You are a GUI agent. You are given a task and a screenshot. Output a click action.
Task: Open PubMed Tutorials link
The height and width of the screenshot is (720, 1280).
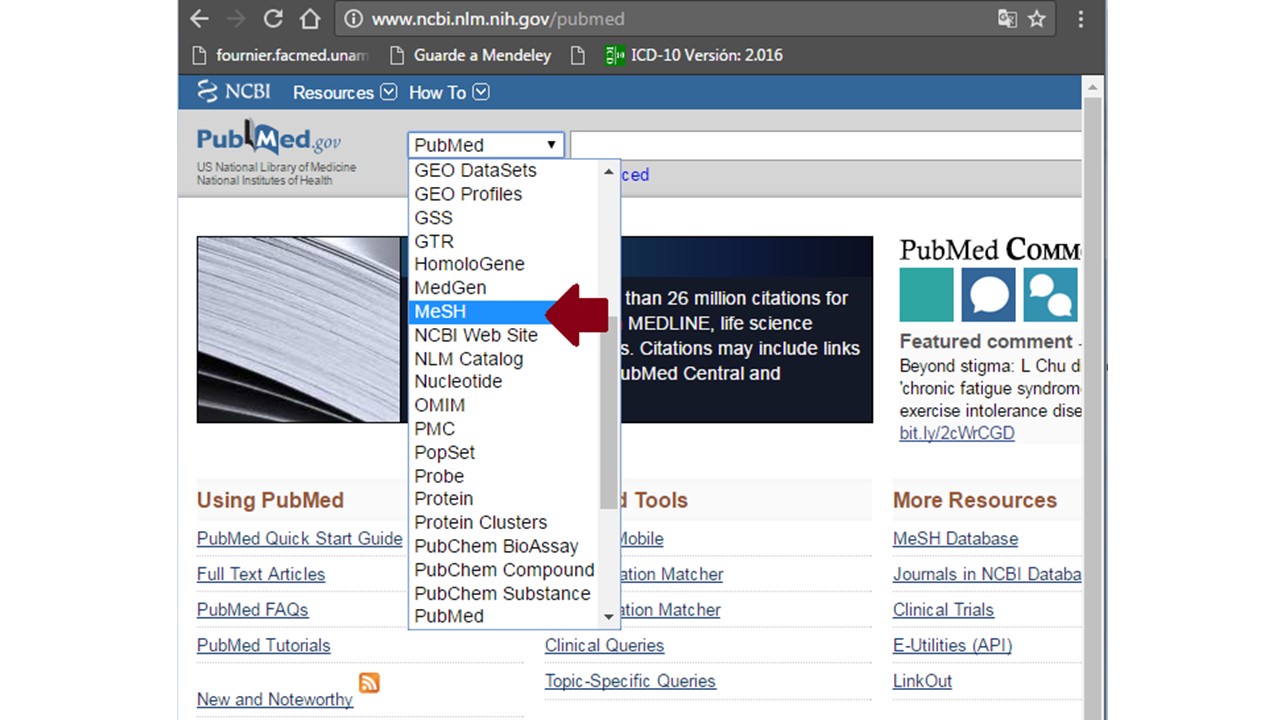[x=264, y=646]
